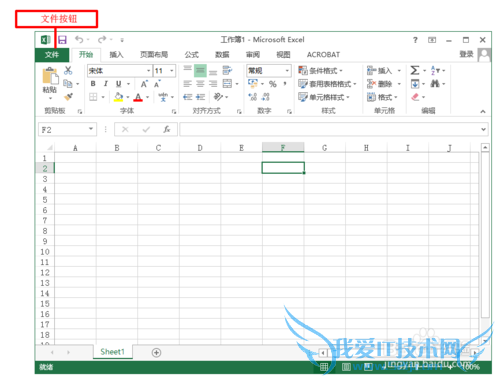500x381 pixels.
Task: Click the comma style icon
Action: click(x=285, y=83)
